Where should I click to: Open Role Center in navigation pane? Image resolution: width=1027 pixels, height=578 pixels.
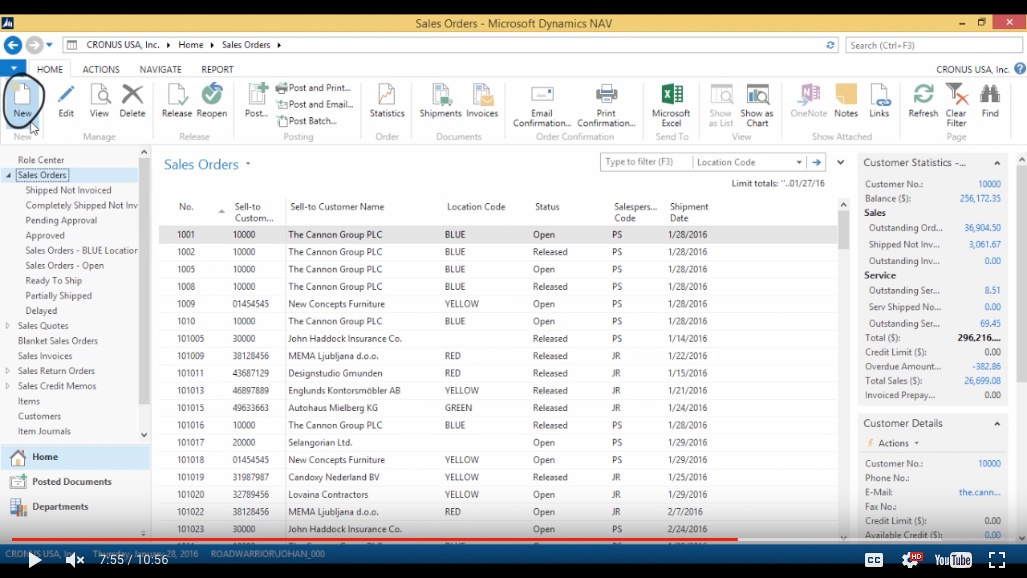(x=41, y=160)
